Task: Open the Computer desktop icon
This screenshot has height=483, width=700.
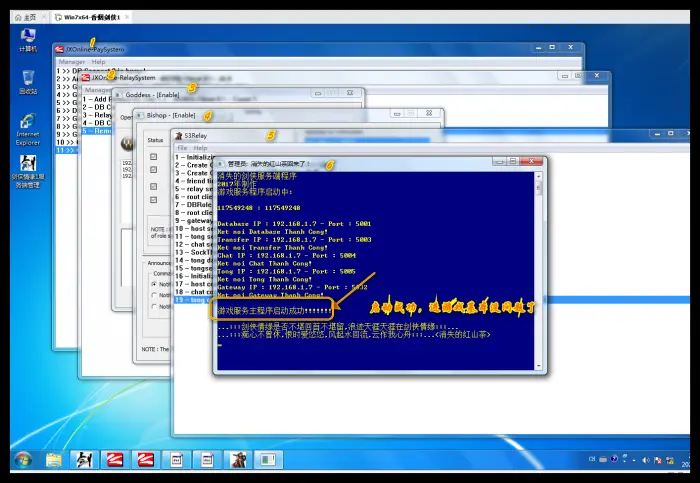Action: pos(27,38)
